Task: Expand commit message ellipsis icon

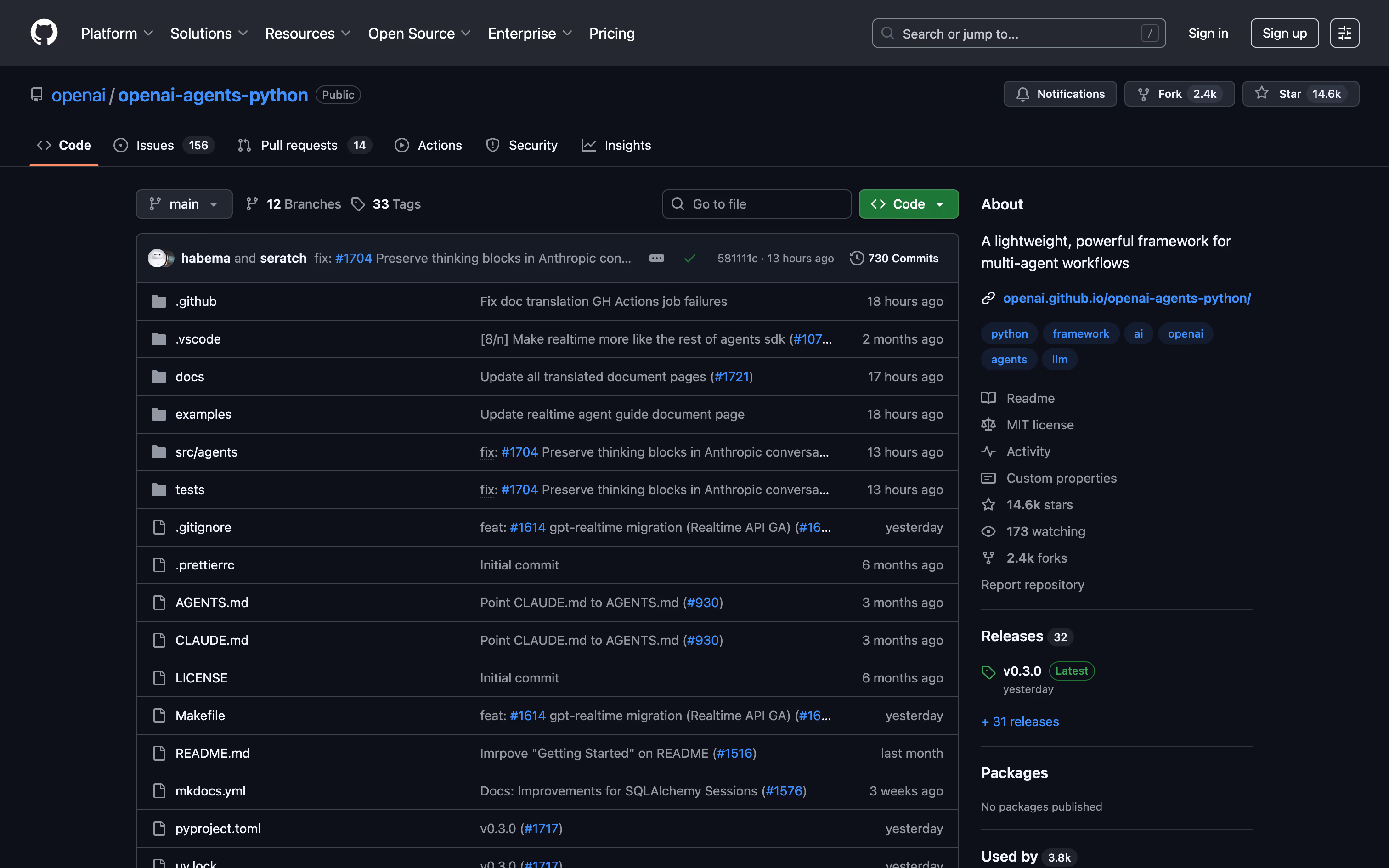Action: point(657,258)
